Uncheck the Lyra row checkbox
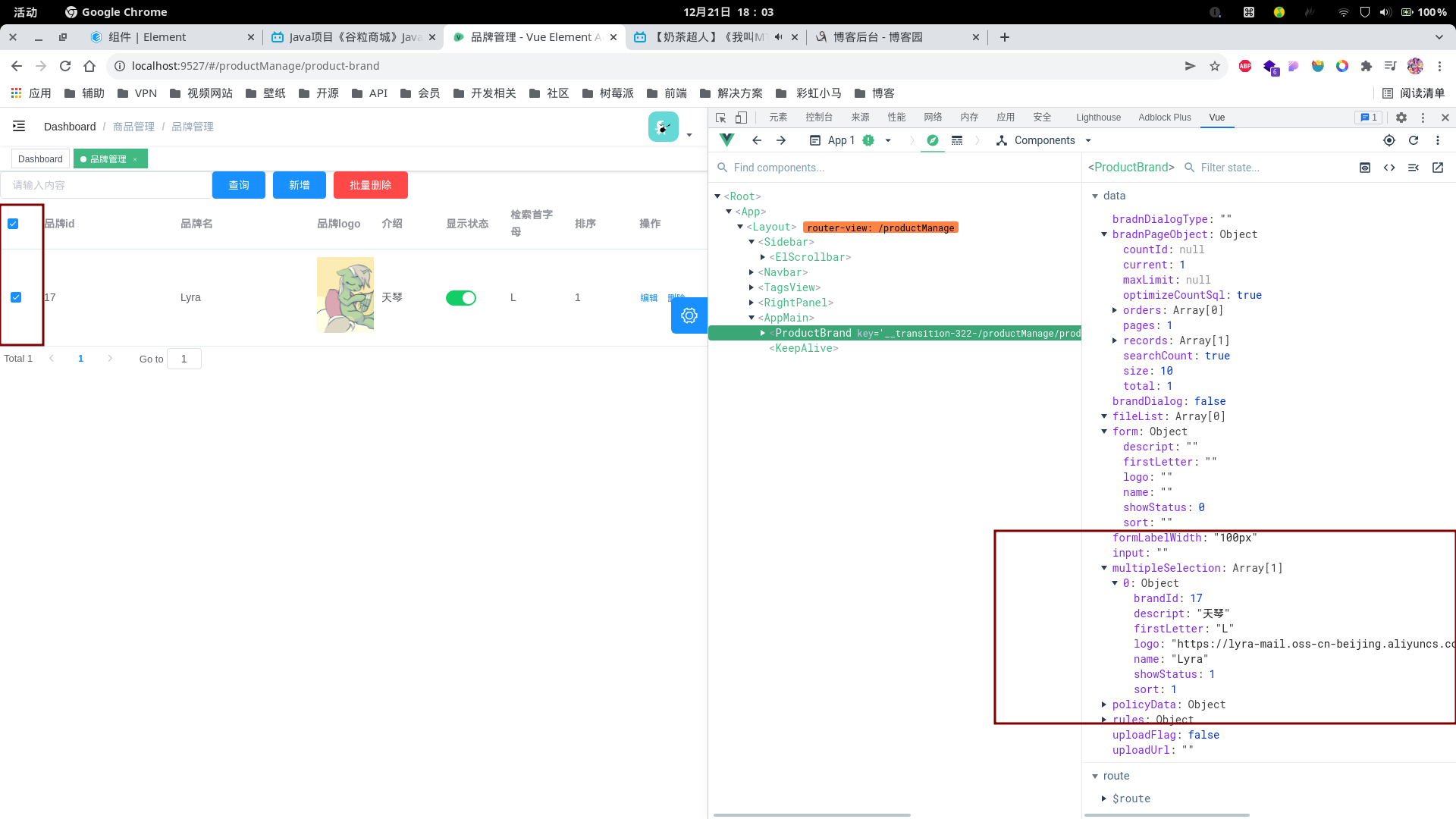The height and width of the screenshot is (819, 1456). point(16,297)
